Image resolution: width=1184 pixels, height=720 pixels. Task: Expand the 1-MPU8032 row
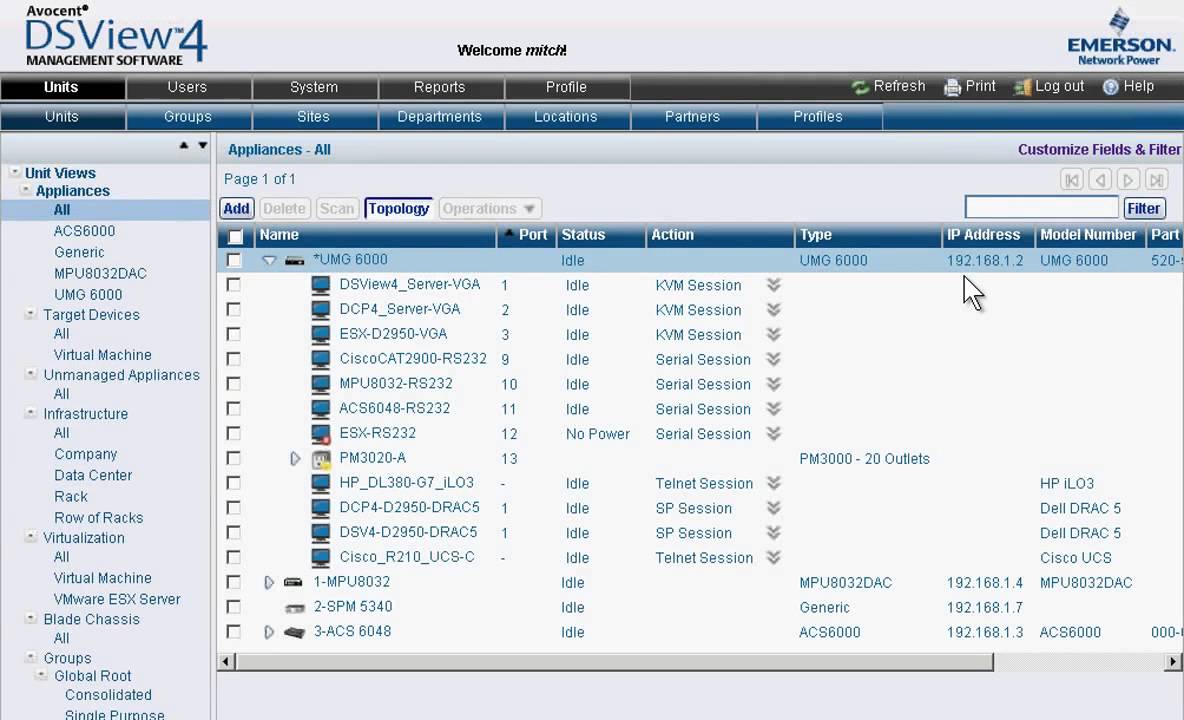(269, 583)
